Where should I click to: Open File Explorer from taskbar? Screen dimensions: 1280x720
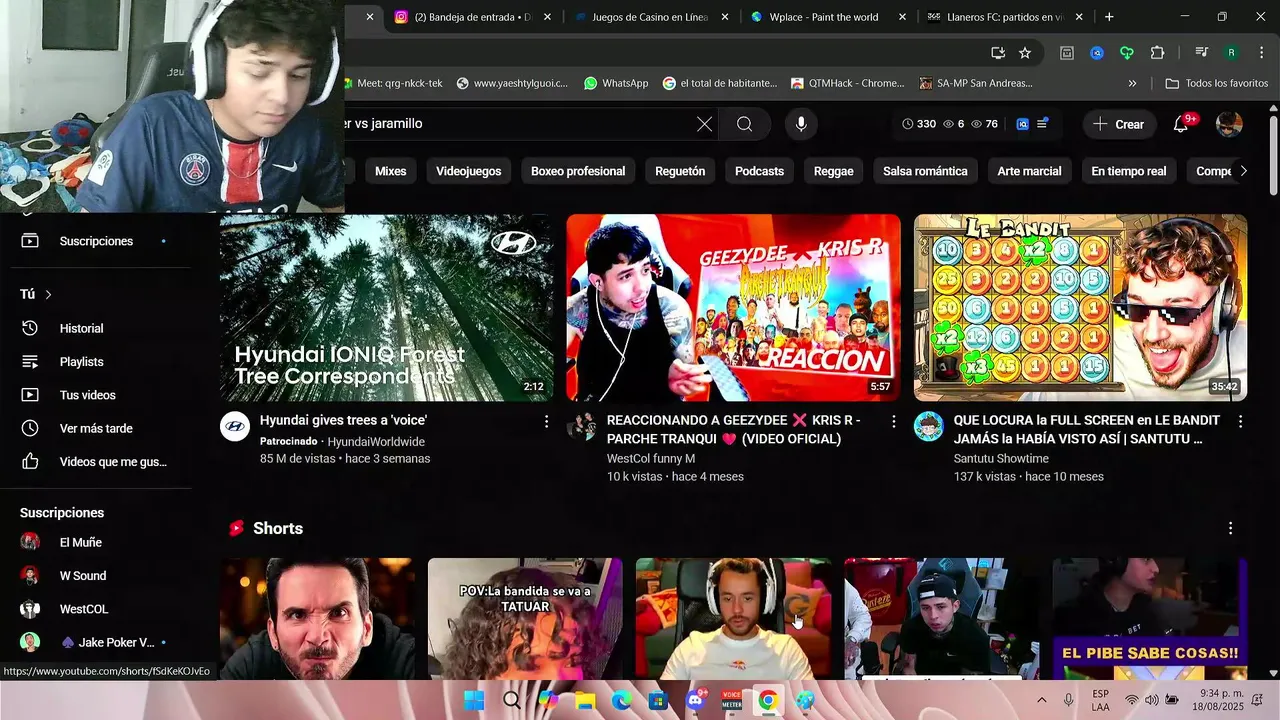[584, 700]
